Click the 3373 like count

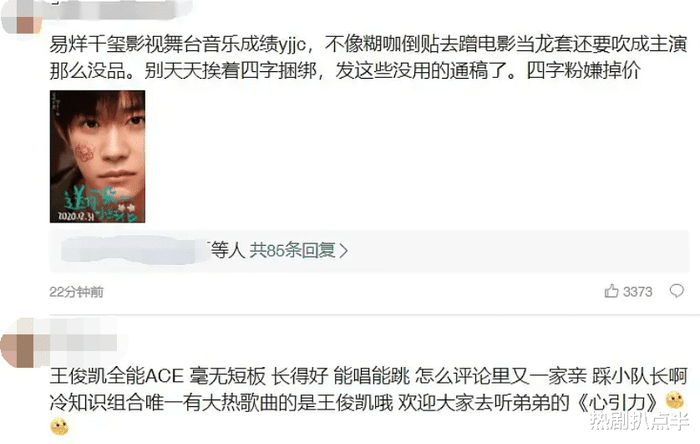[x=638, y=292]
